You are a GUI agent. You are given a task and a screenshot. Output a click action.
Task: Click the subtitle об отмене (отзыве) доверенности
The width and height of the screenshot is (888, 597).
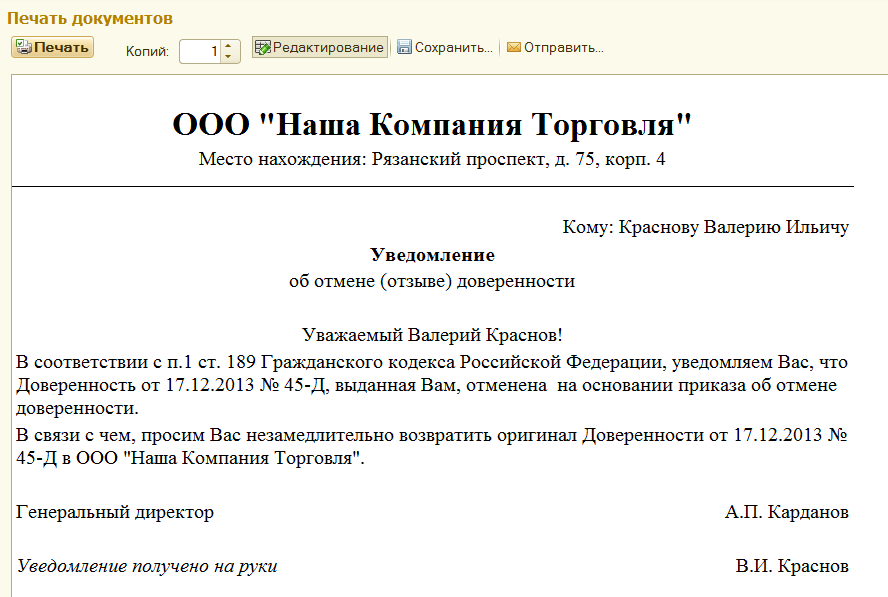tap(432, 281)
